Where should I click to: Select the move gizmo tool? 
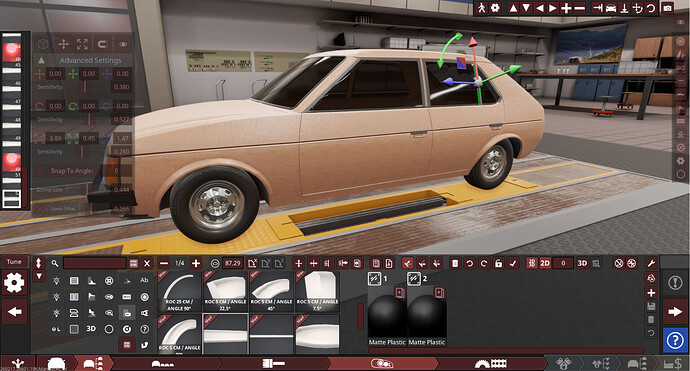[63, 44]
